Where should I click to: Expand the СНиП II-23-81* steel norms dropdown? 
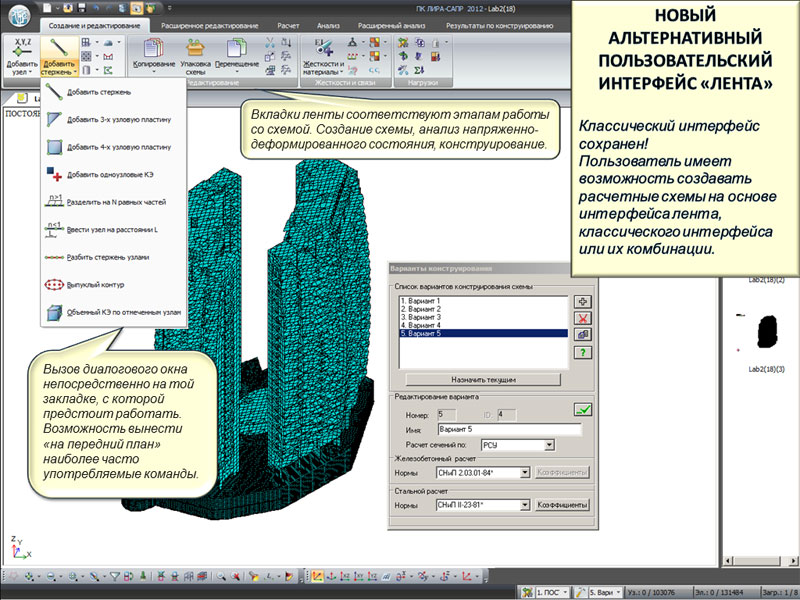click(x=524, y=506)
